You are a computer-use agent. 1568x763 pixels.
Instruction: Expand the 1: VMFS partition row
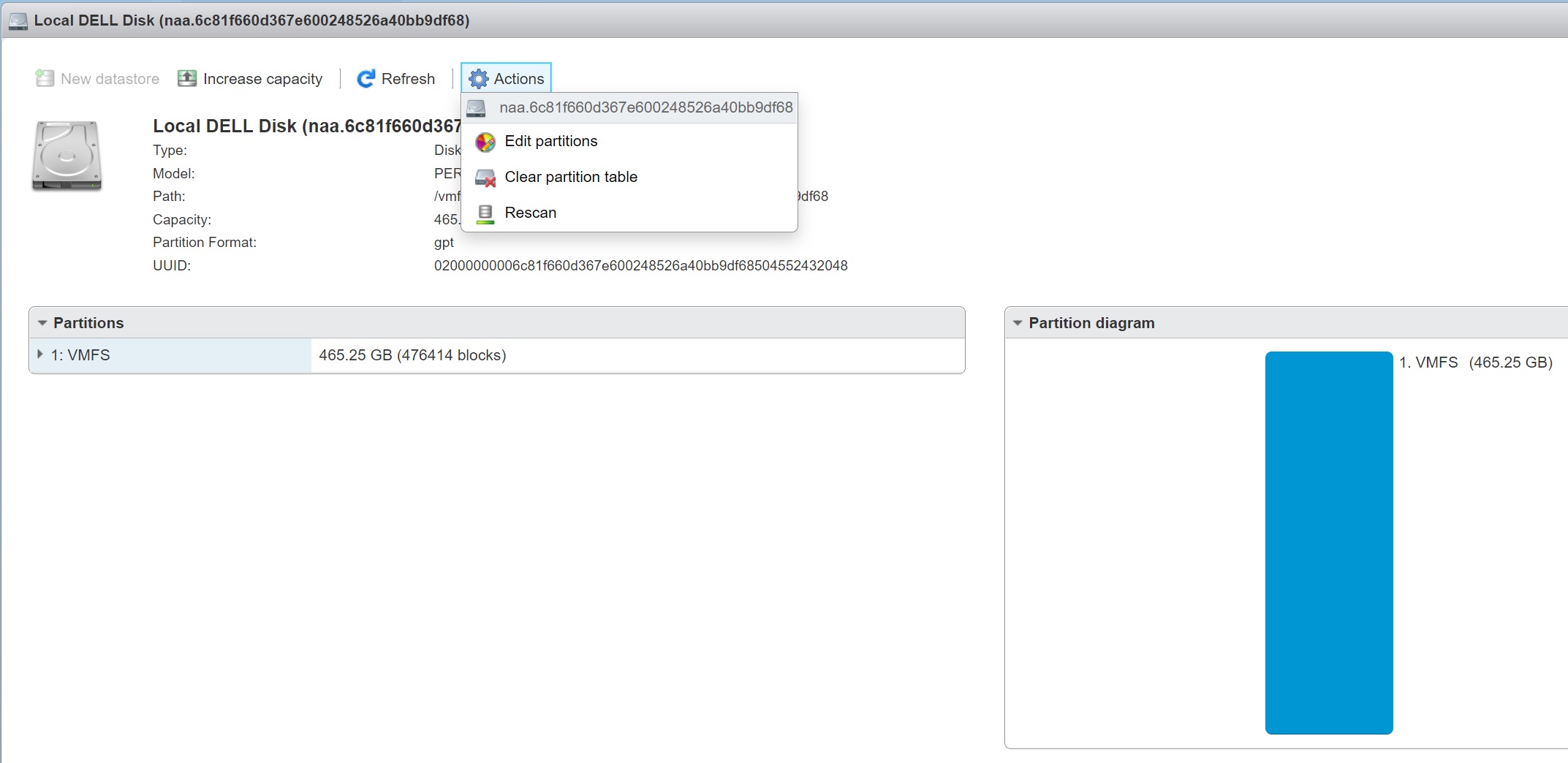point(40,354)
